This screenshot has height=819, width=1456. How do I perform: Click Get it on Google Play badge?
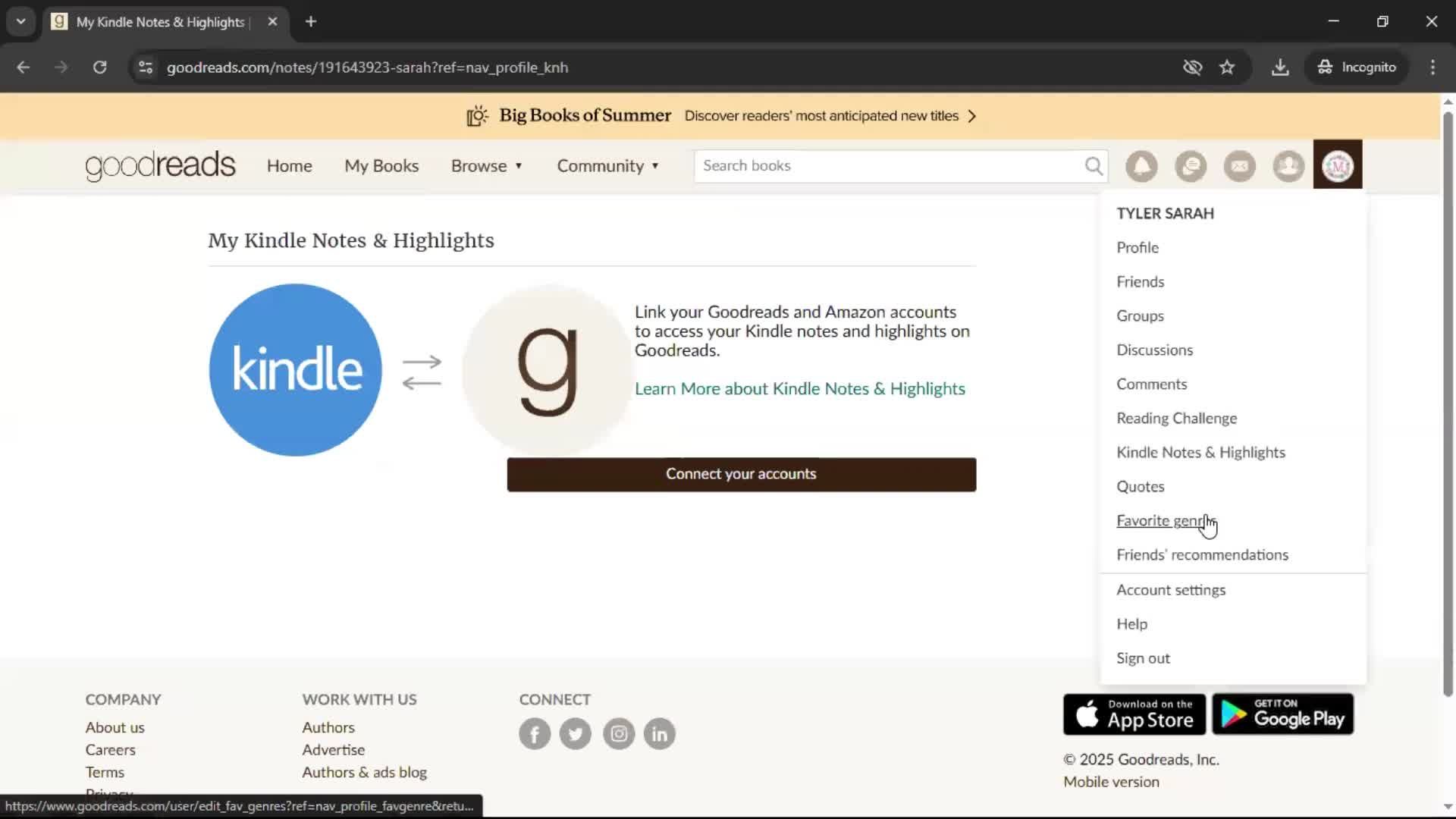click(1282, 714)
